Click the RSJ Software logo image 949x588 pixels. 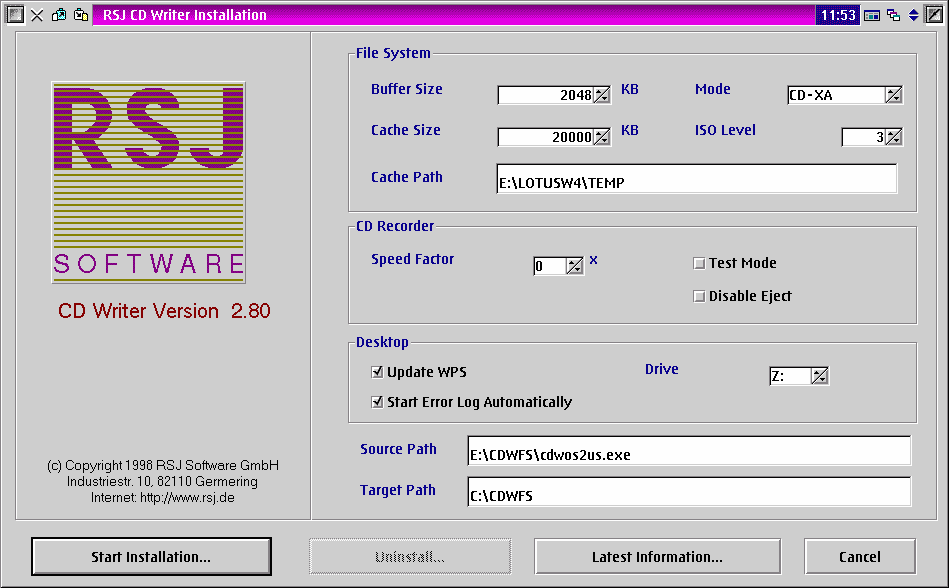click(x=149, y=183)
